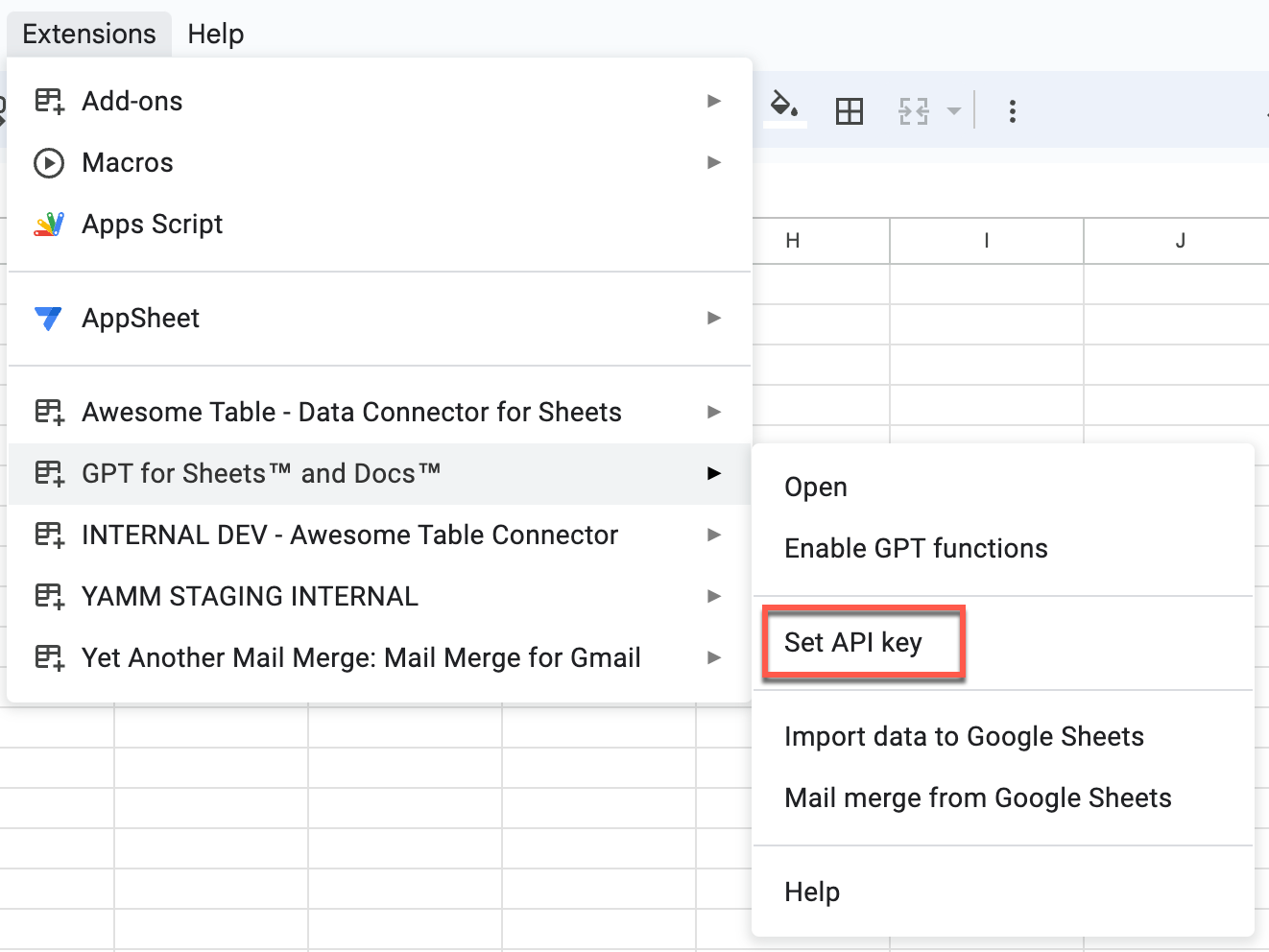The height and width of the screenshot is (952, 1269).
Task: Click the borders grid toolbar icon
Action: pos(850,111)
